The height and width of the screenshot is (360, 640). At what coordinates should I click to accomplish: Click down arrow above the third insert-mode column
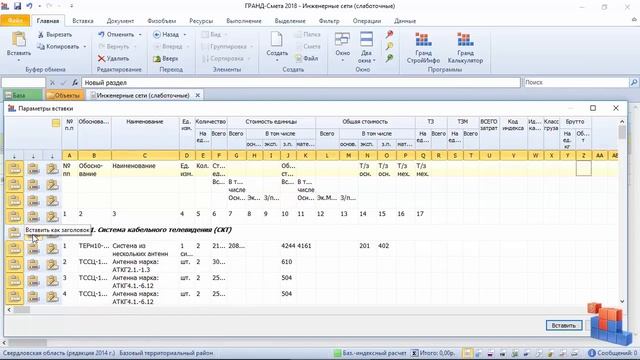pyautogui.click(x=52, y=156)
